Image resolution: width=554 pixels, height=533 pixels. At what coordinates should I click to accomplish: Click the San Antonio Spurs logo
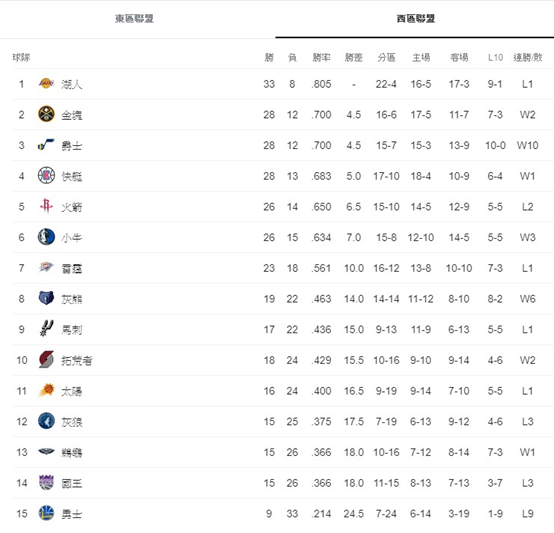46,329
